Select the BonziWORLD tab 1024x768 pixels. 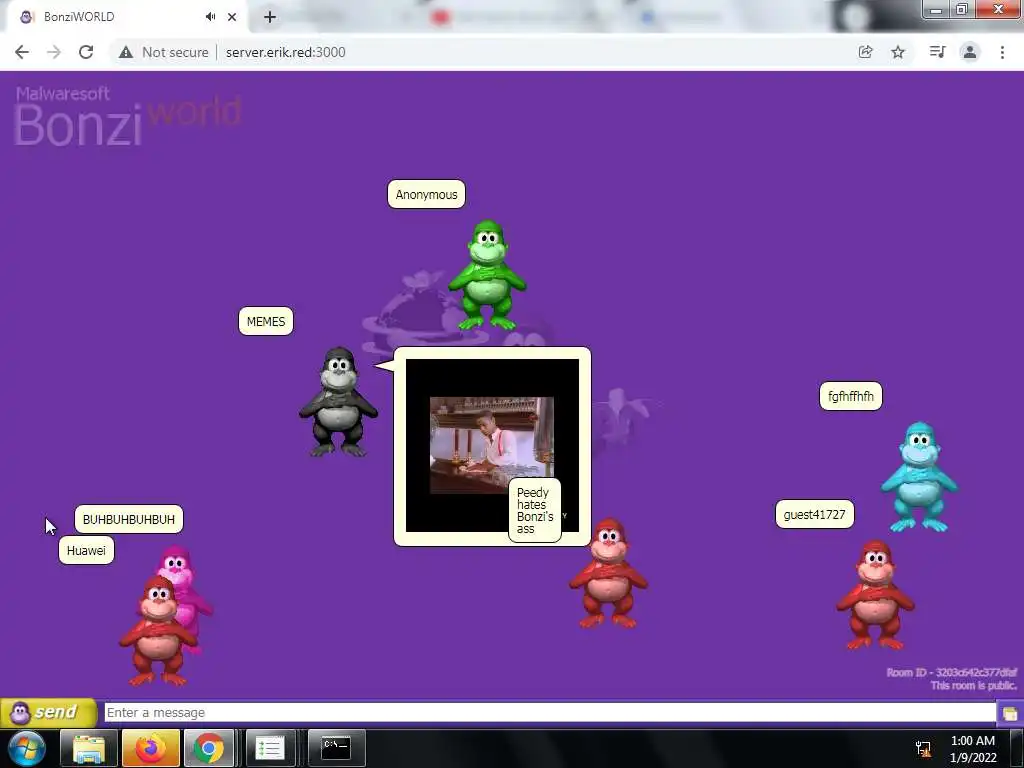tap(127, 17)
